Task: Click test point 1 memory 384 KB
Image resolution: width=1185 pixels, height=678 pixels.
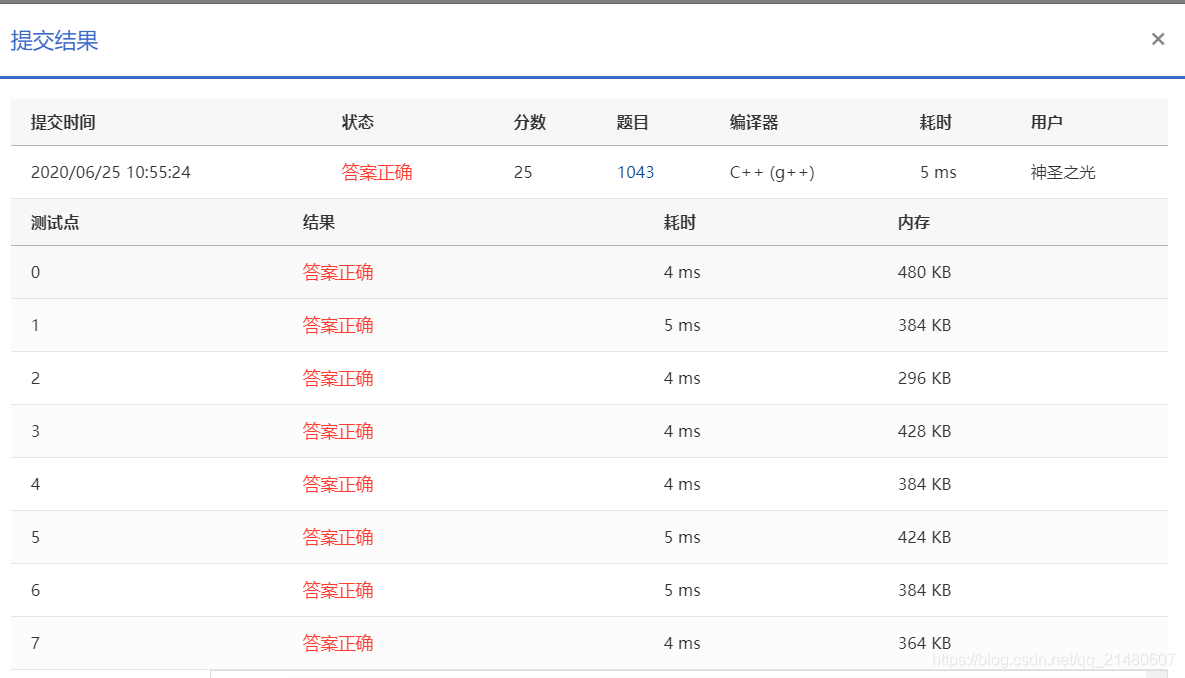Action: [x=924, y=325]
